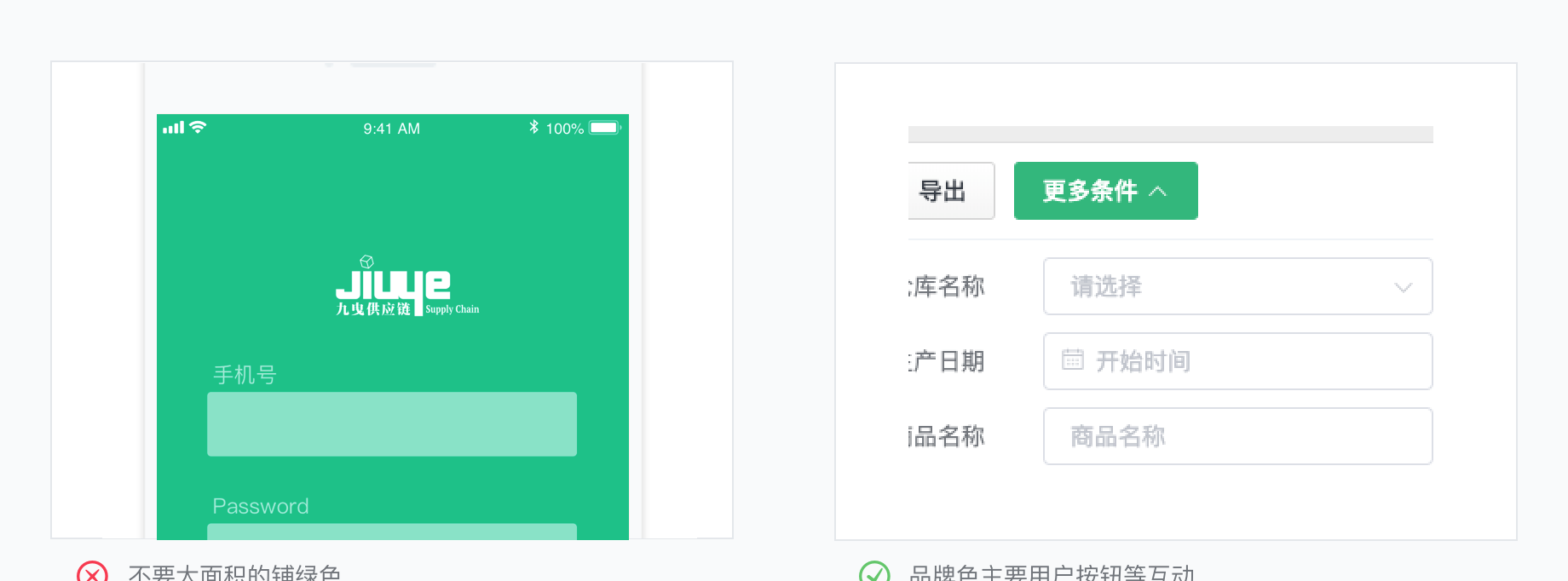This screenshot has width=1568, height=581.
Task: Focus the Password input field
Action: click(392, 532)
